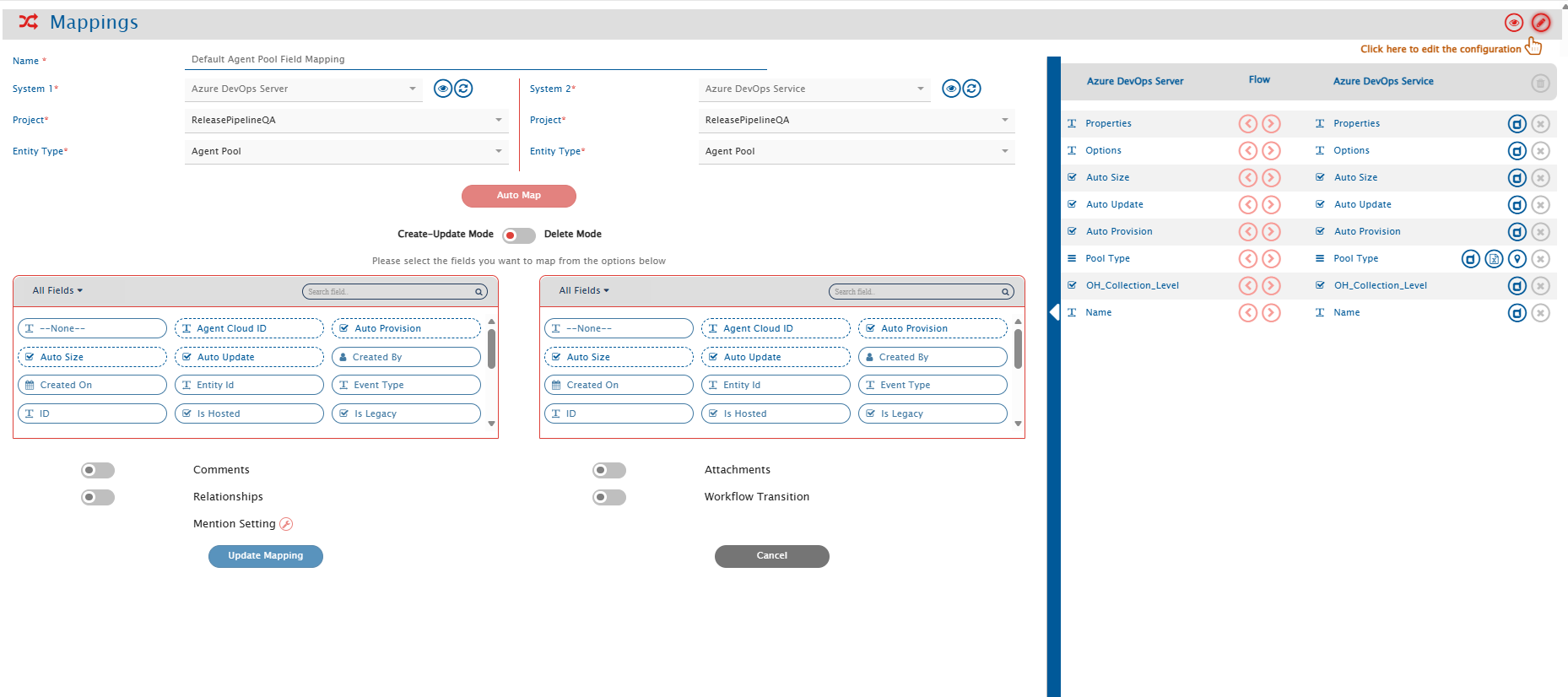Click the pencil edit configuration icon
The height and width of the screenshot is (697, 1568).
[1540, 23]
